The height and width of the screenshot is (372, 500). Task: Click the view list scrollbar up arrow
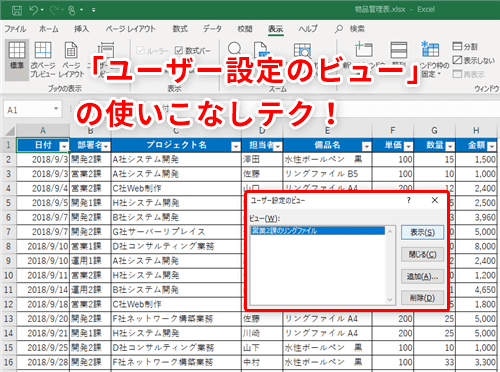[390, 231]
